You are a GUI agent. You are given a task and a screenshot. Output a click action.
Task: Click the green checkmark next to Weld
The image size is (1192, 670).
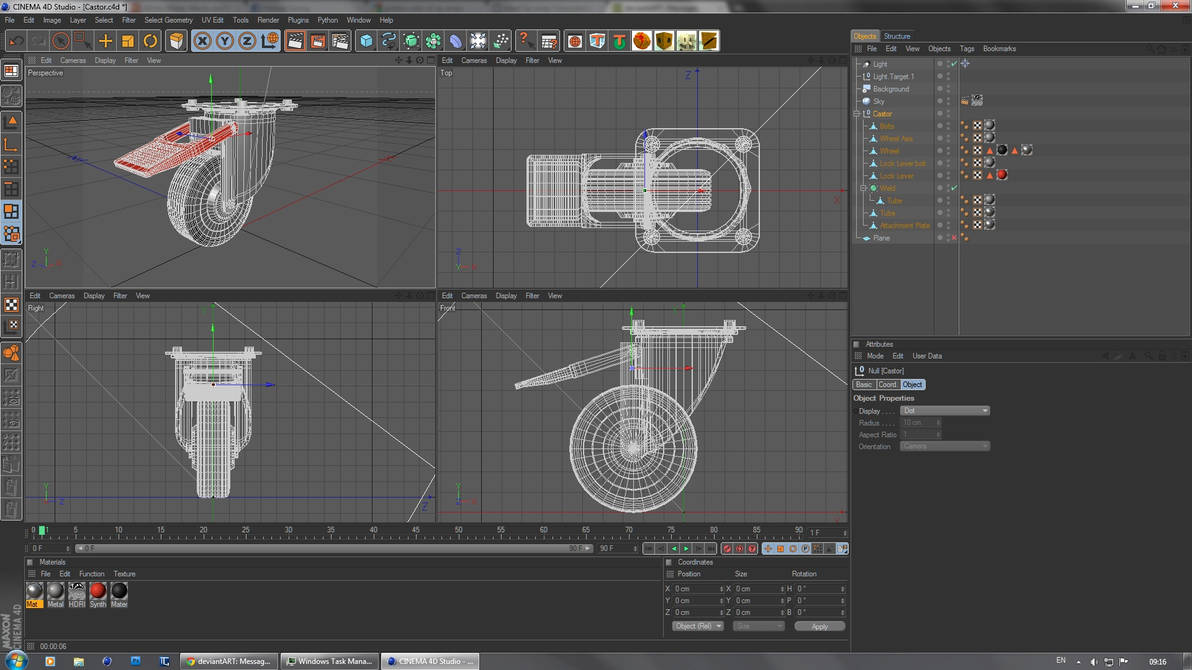point(954,187)
